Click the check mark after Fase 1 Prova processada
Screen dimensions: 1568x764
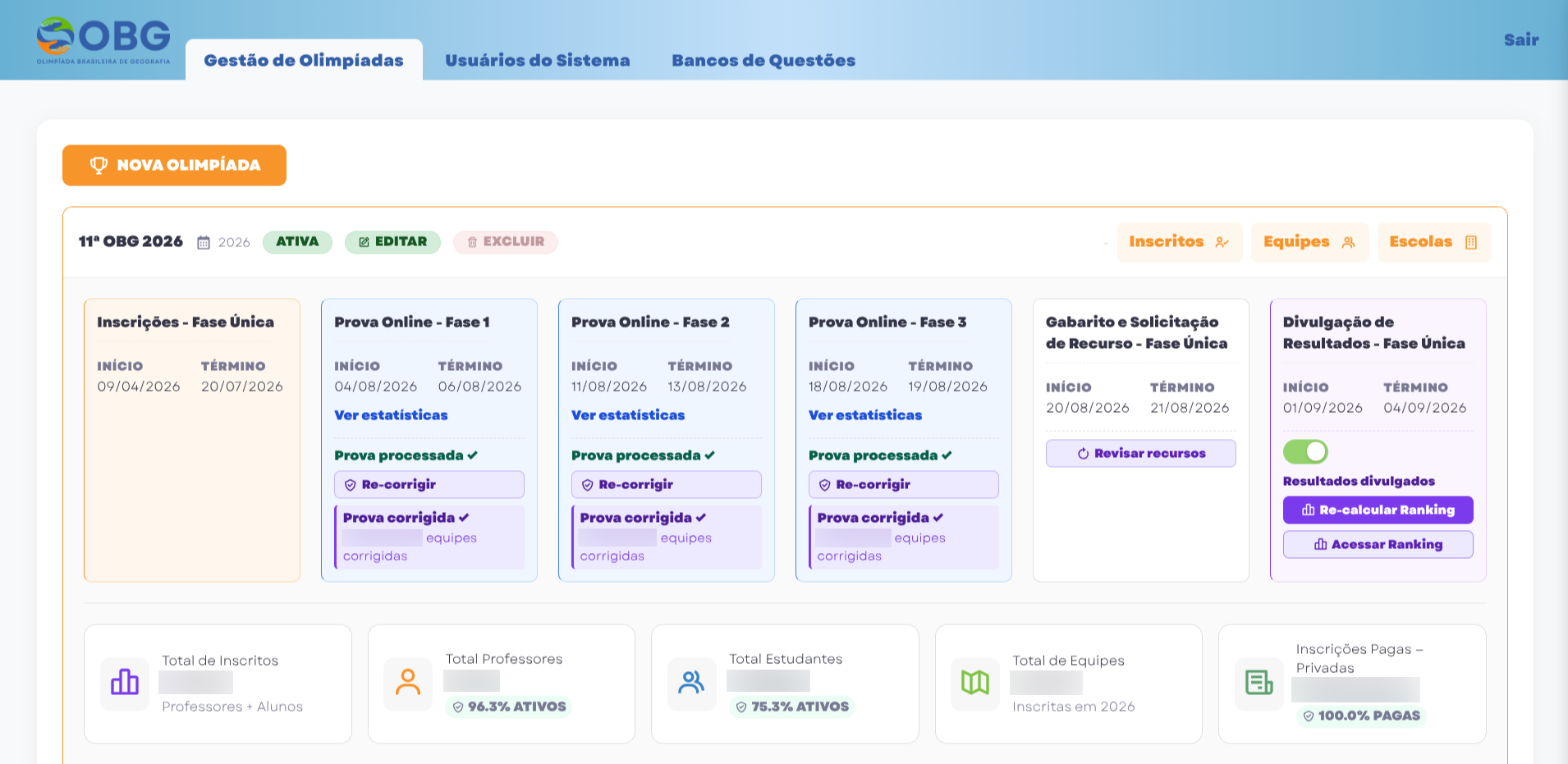(473, 455)
